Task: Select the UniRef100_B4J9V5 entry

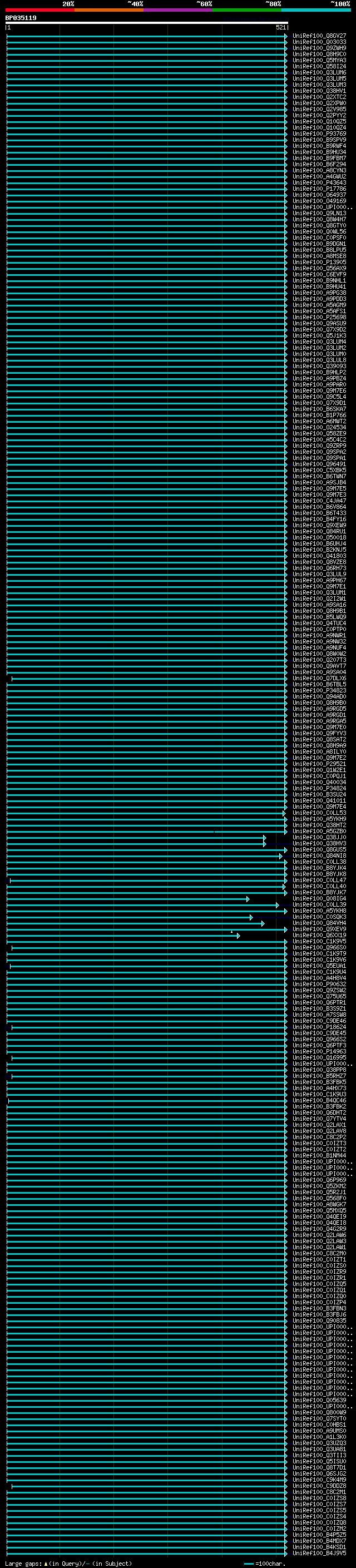Action: point(319,1553)
